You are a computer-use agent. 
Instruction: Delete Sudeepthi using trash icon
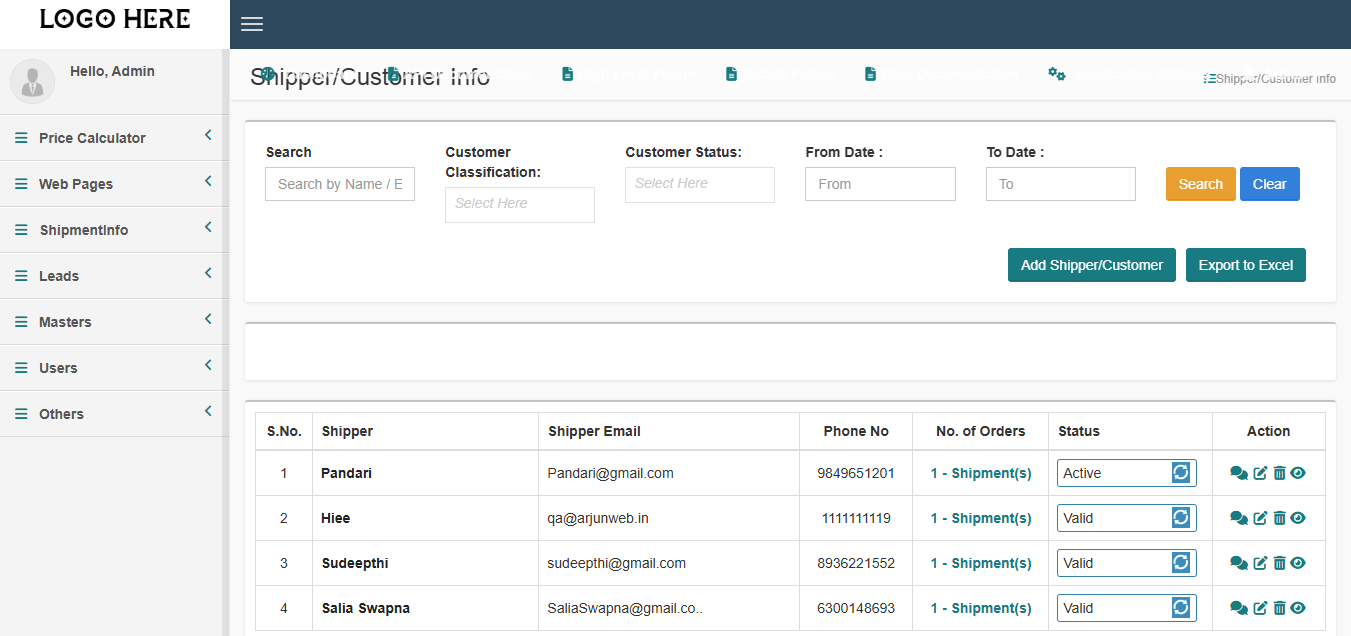click(x=1279, y=564)
